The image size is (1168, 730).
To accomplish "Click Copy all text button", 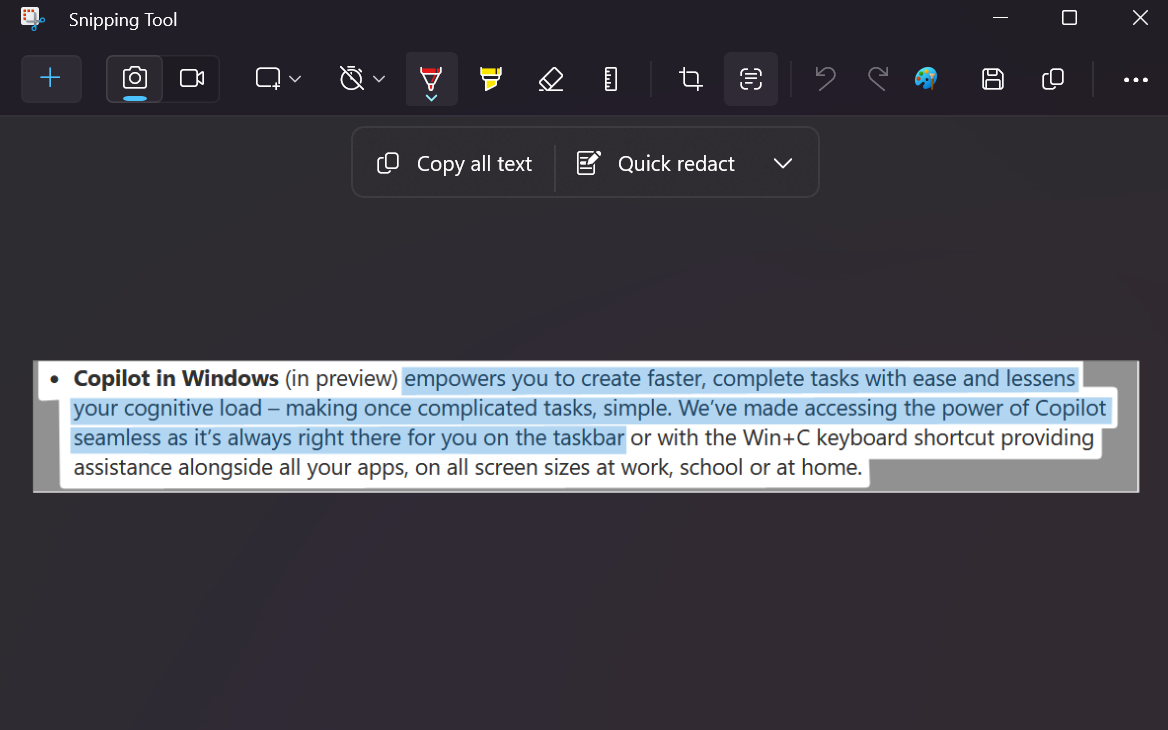I will point(455,163).
